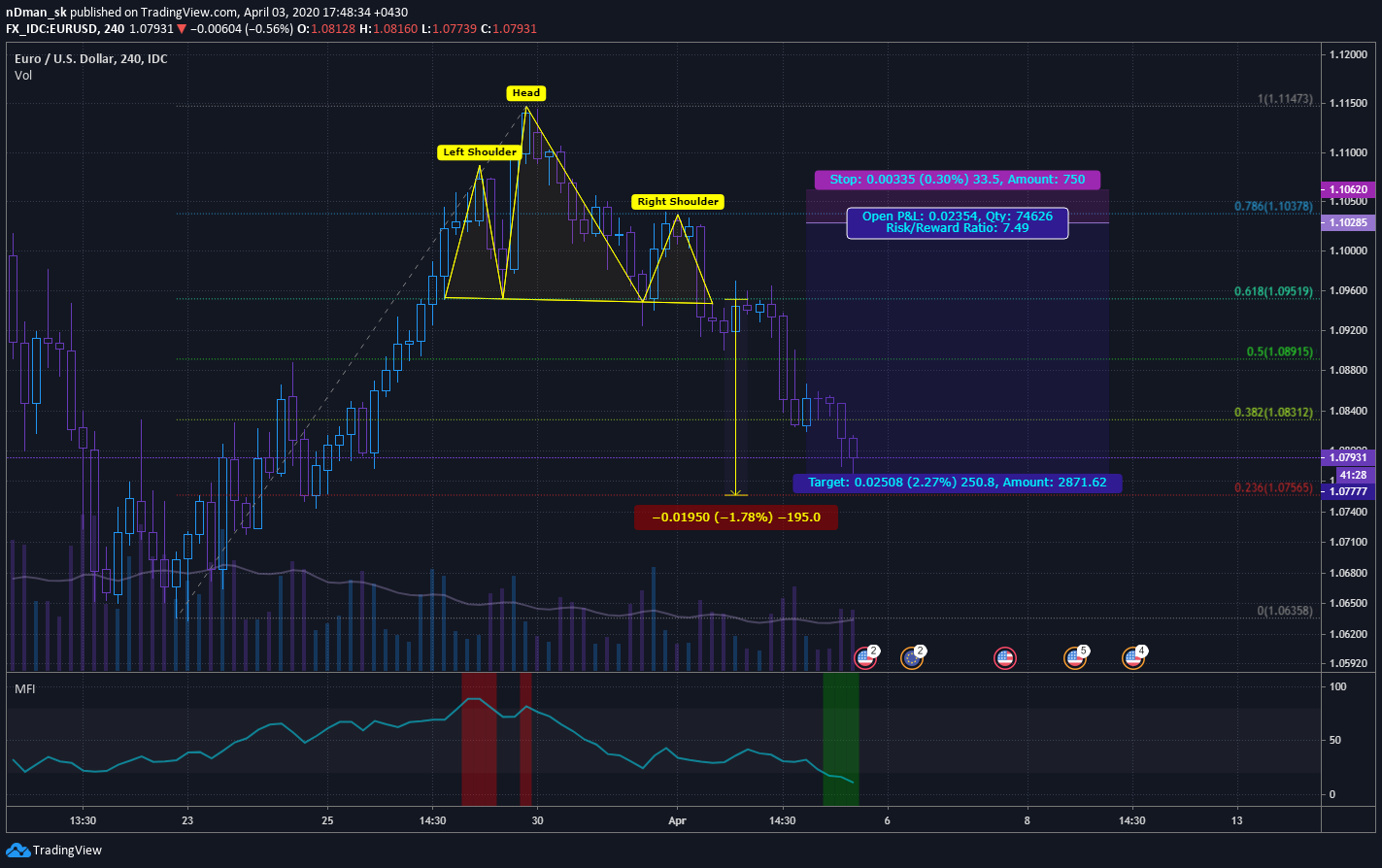
Task: Click the Open P&L risk/reward info box
Action: tap(957, 222)
